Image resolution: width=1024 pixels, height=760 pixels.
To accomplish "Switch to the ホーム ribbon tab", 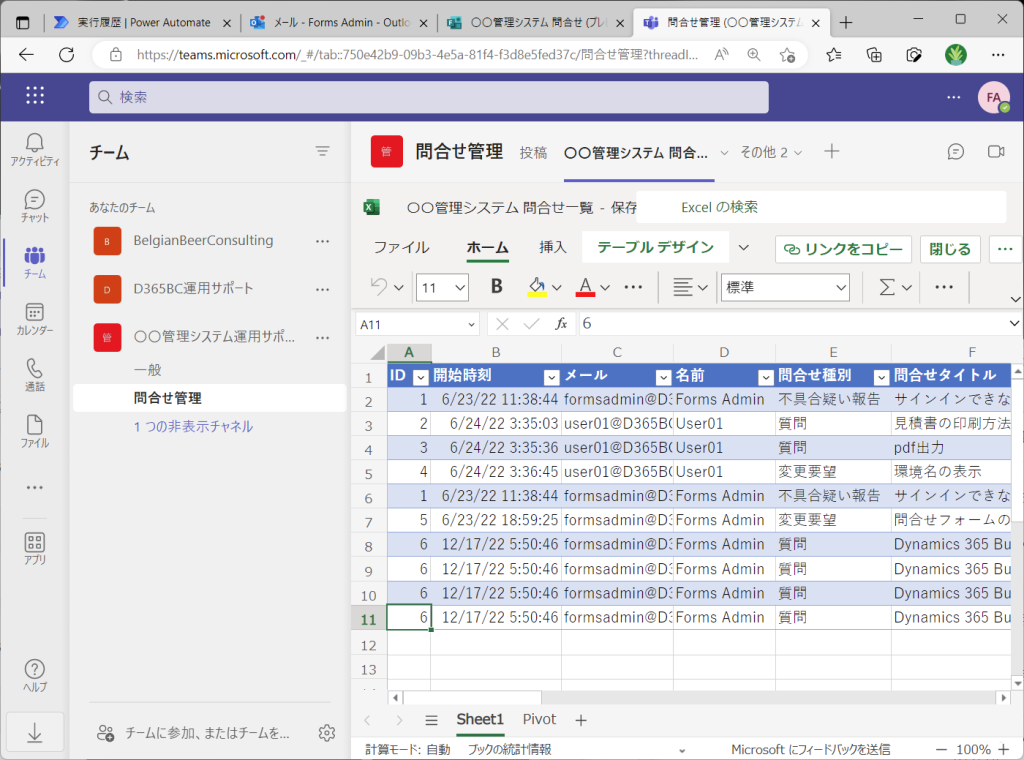I will pyautogui.click(x=487, y=247).
